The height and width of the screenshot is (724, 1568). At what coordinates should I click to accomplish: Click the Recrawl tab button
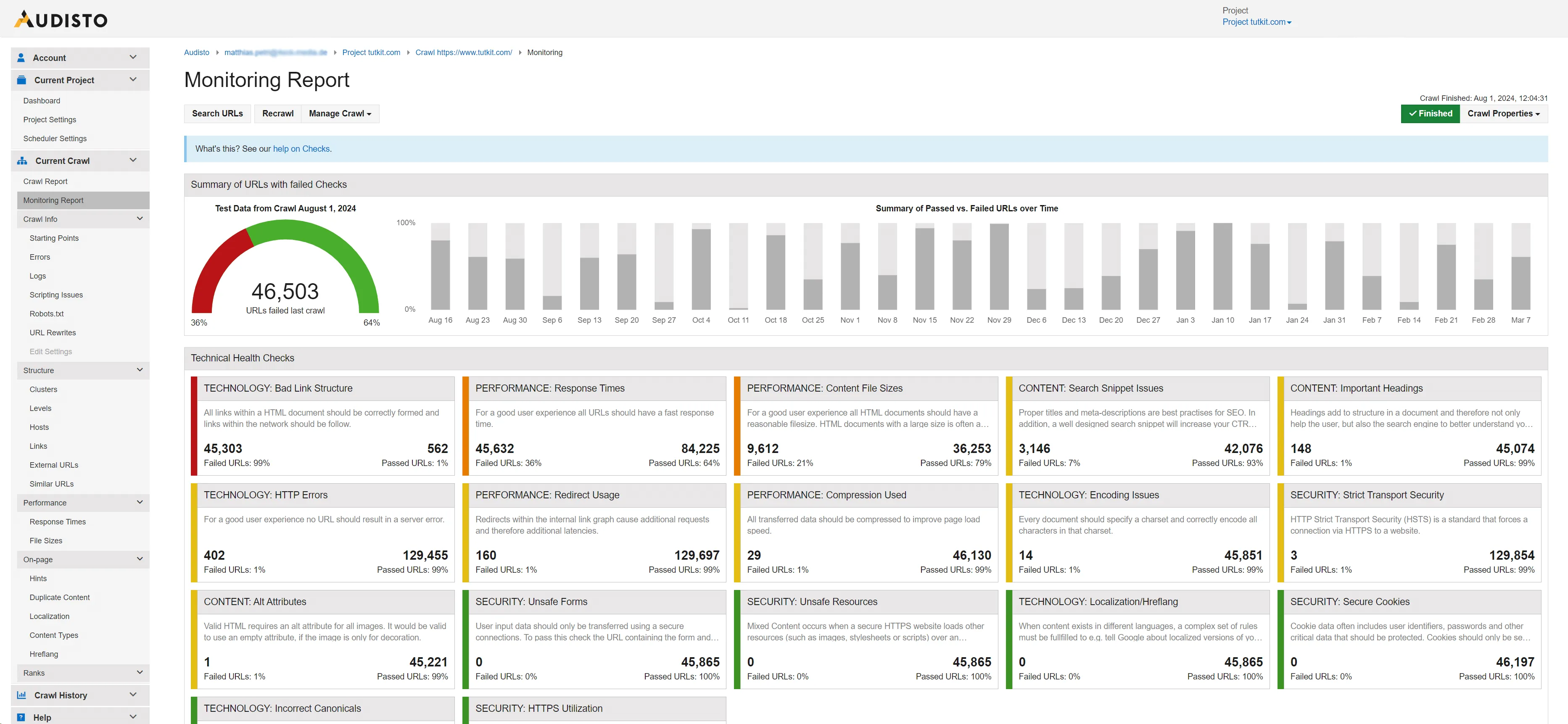tap(277, 113)
